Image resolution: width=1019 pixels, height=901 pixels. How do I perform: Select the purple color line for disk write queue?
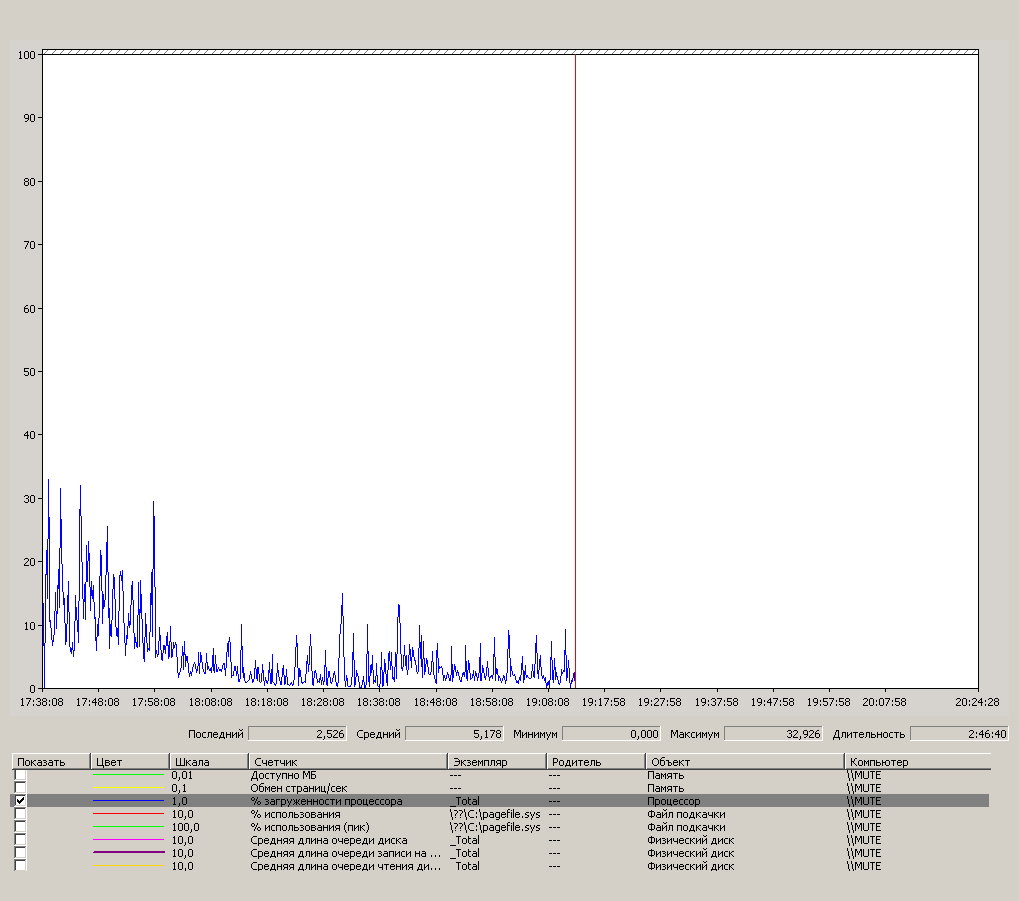pos(128,853)
